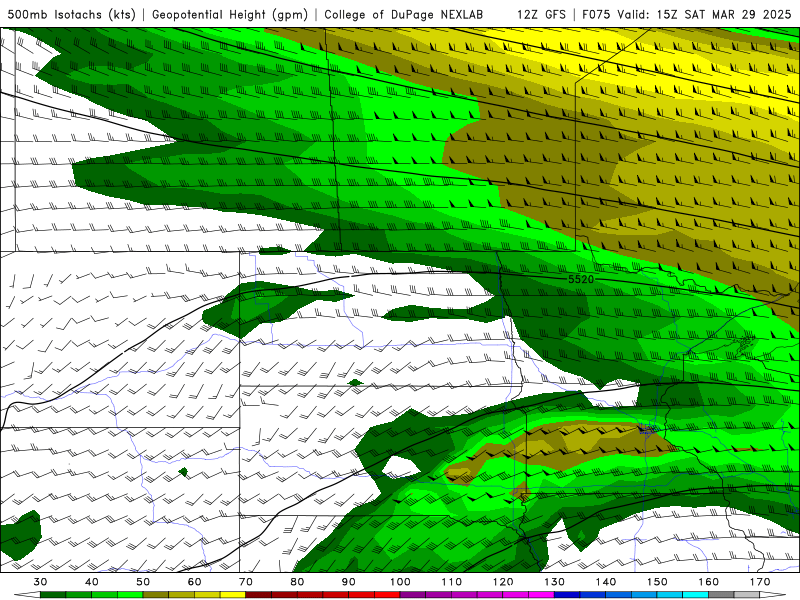Image resolution: width=800 pixels, height=600 pixels.
Task: Click the 'Geopotential Height (gpm)' title text
Action: coord(230,15)
